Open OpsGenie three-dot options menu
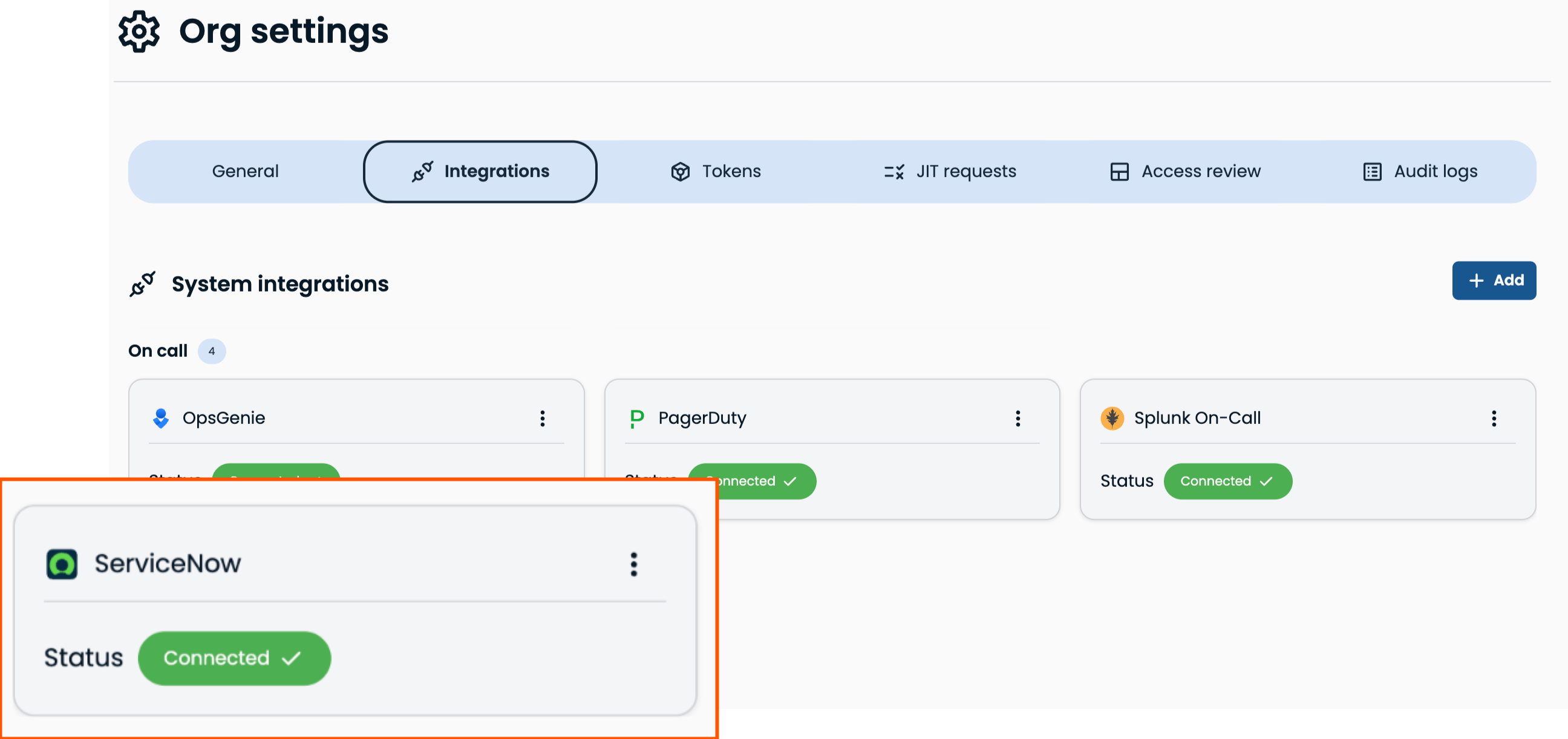 (543, 418)
